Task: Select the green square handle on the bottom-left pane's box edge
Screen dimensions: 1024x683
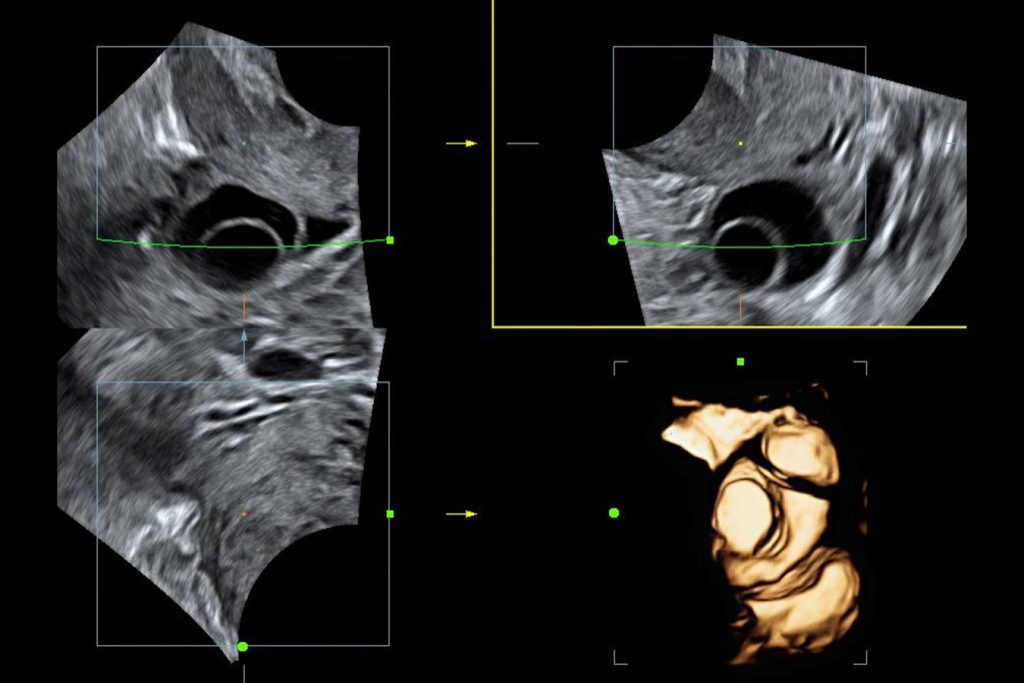Action: click(390, 514)
